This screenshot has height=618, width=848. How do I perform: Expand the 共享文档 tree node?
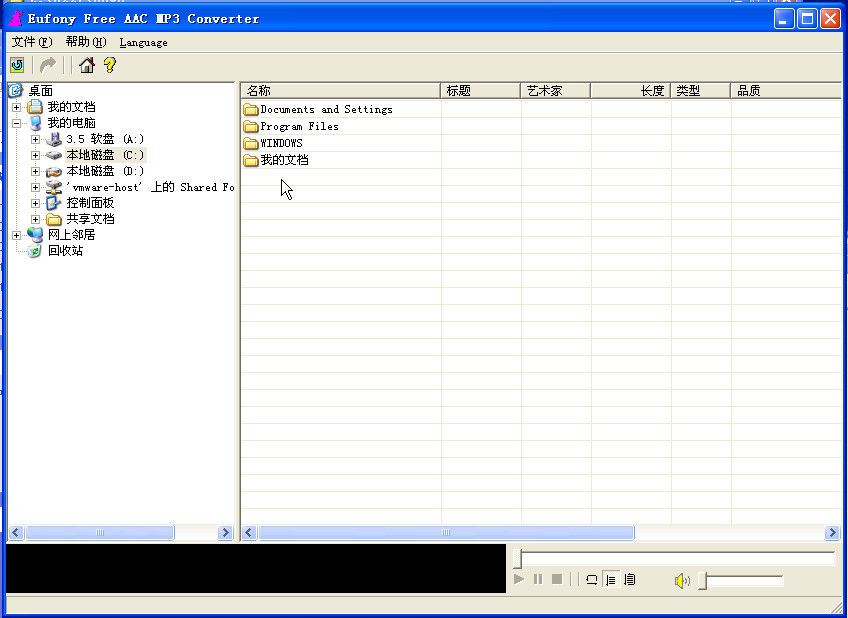(x=36, y=219)
